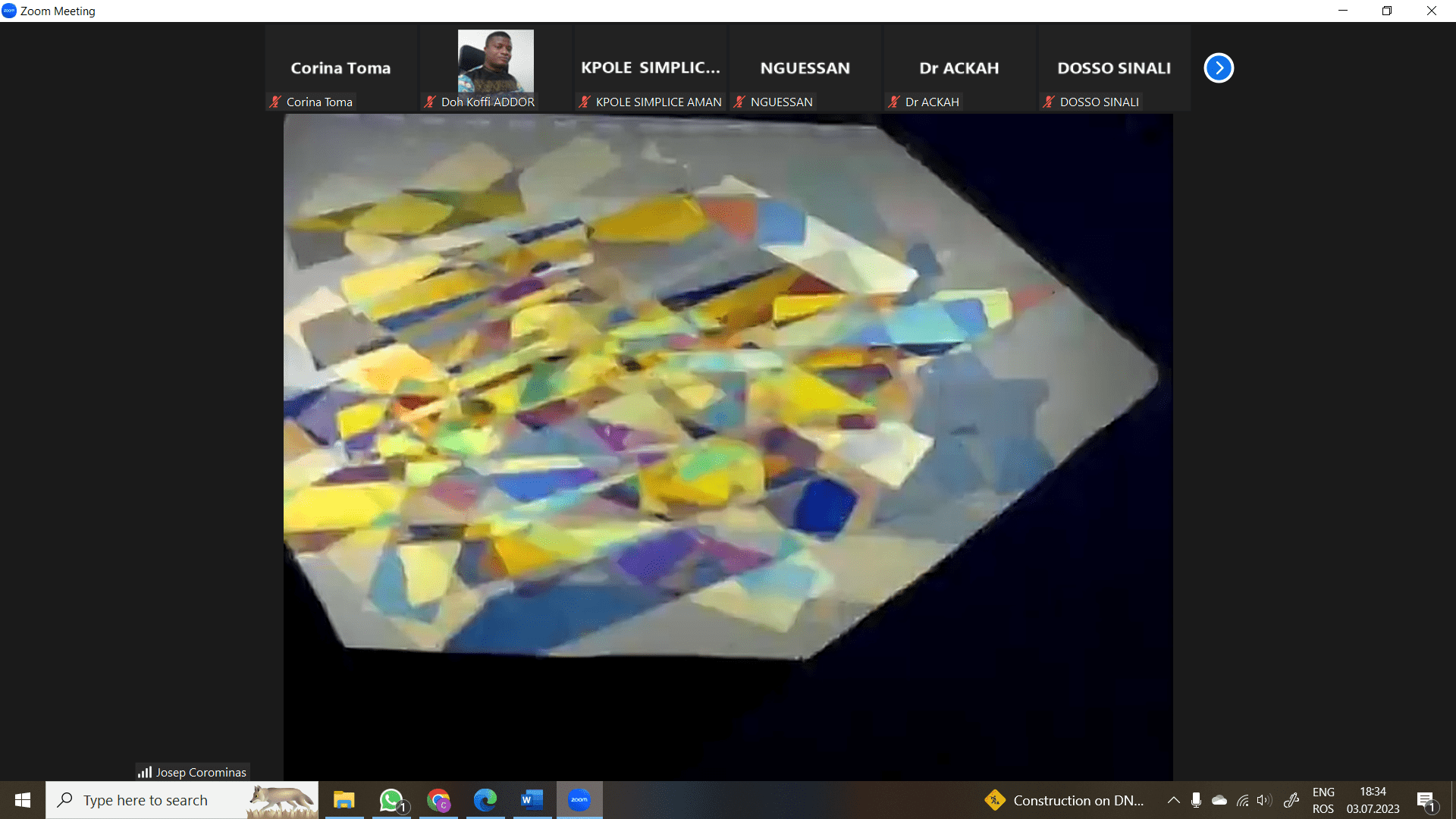Click the shared video main view

tap(728, 447)
